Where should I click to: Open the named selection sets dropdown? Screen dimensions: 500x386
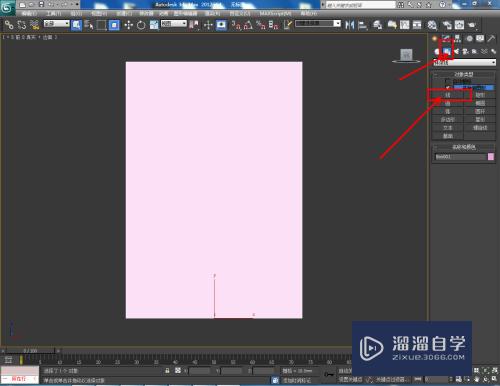pos(318,24)
